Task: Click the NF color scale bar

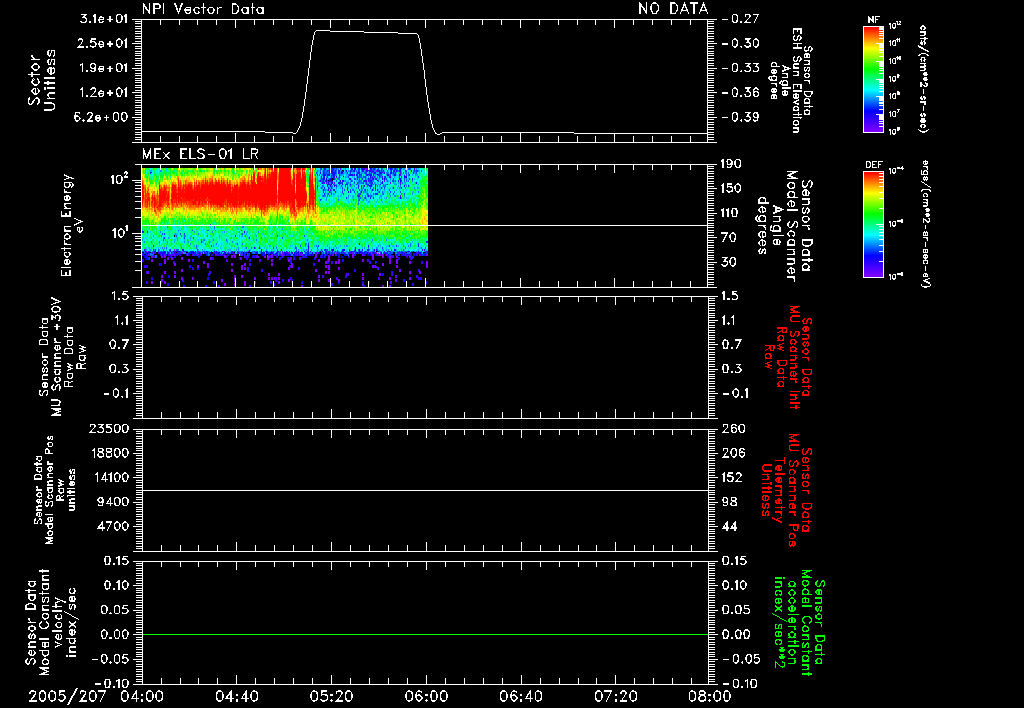Action: pyautogui.click(x=873, y=79)
